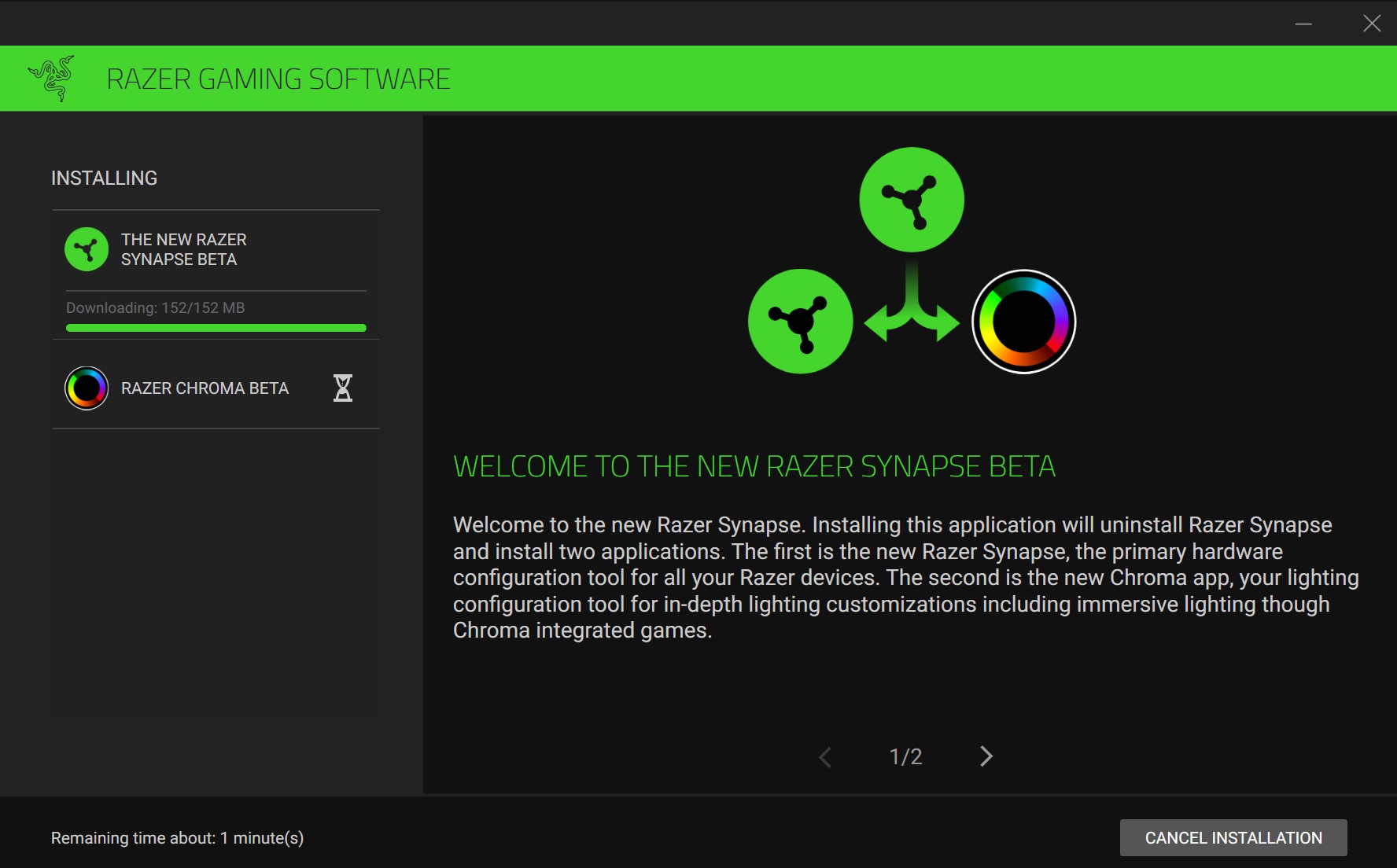This screenshot has width=1397, height=868.
Task: Click the hourglass pending icon beside Chroma Beta
Action: coord(343,388)
